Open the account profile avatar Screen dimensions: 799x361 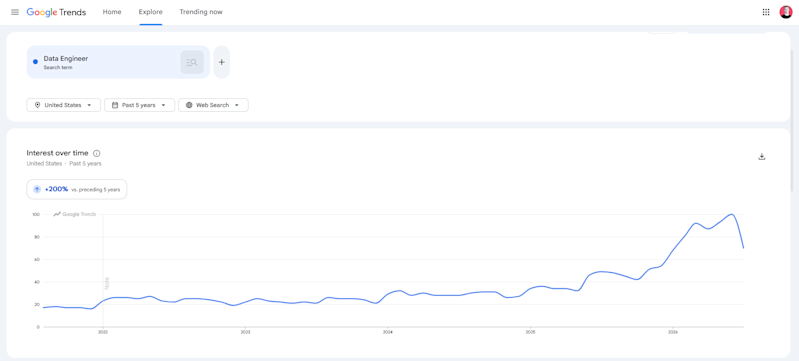[785, 12]
